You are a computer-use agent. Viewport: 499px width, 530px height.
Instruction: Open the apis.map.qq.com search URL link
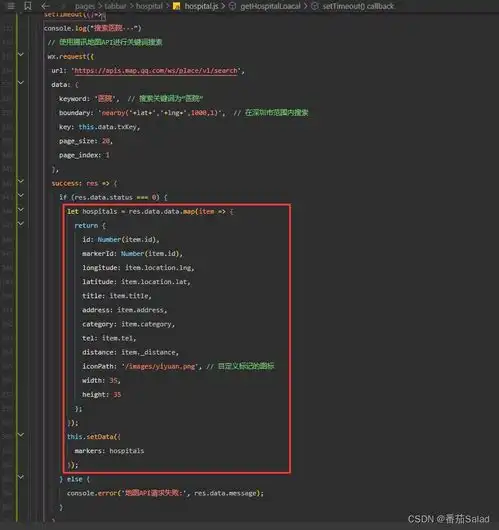[156, 71]
